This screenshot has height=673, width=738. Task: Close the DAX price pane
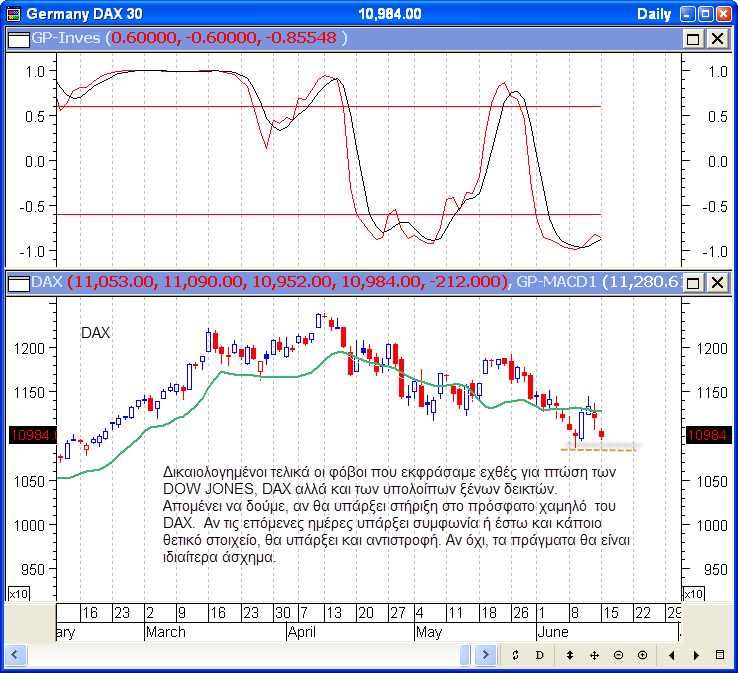pos(717,283)
